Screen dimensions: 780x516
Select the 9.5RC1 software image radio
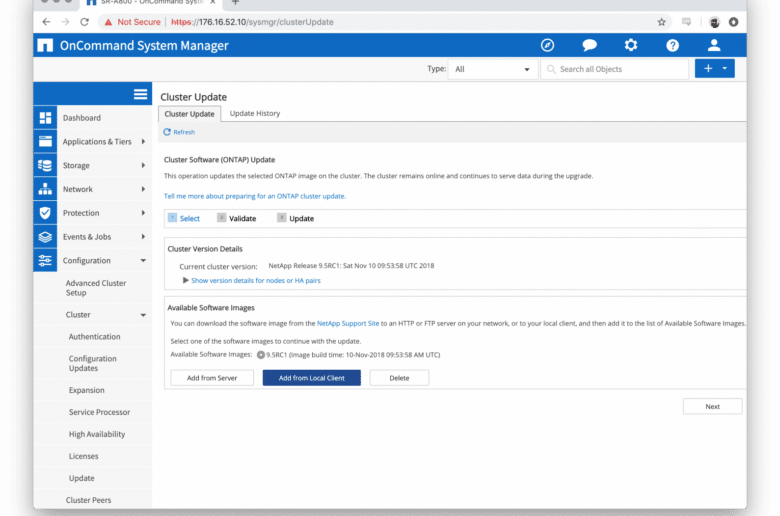point(261,355)
